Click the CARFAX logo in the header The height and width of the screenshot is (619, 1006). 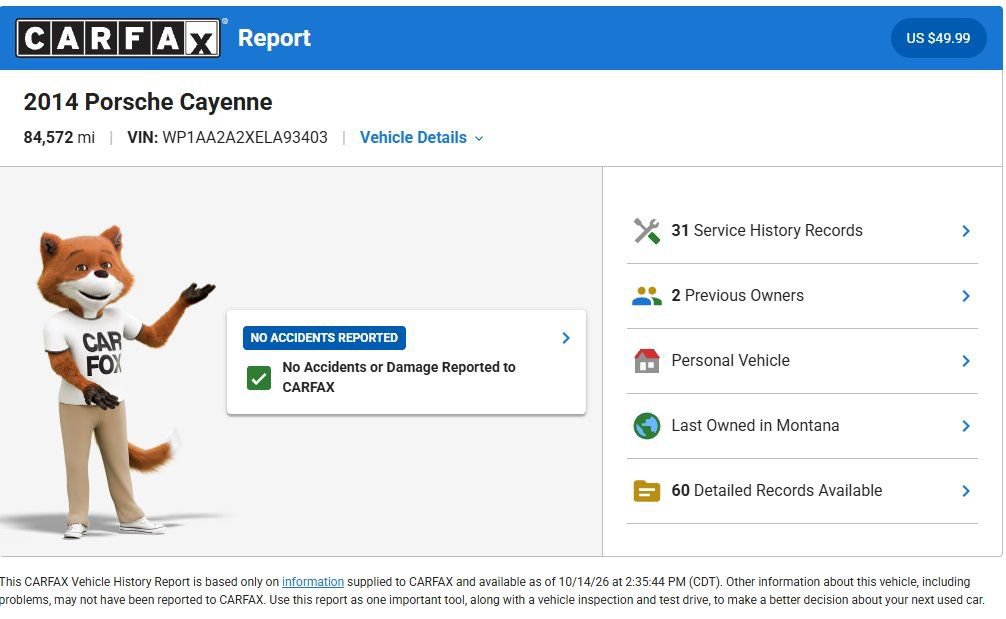point(118,38)
